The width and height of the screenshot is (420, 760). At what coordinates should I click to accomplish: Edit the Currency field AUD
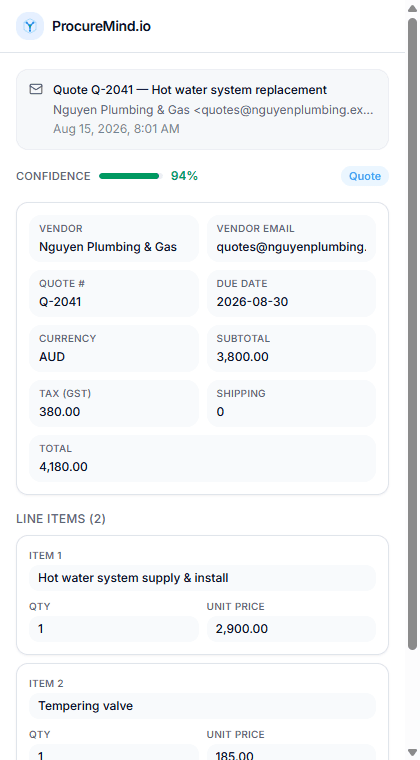[x=114, y=348]
